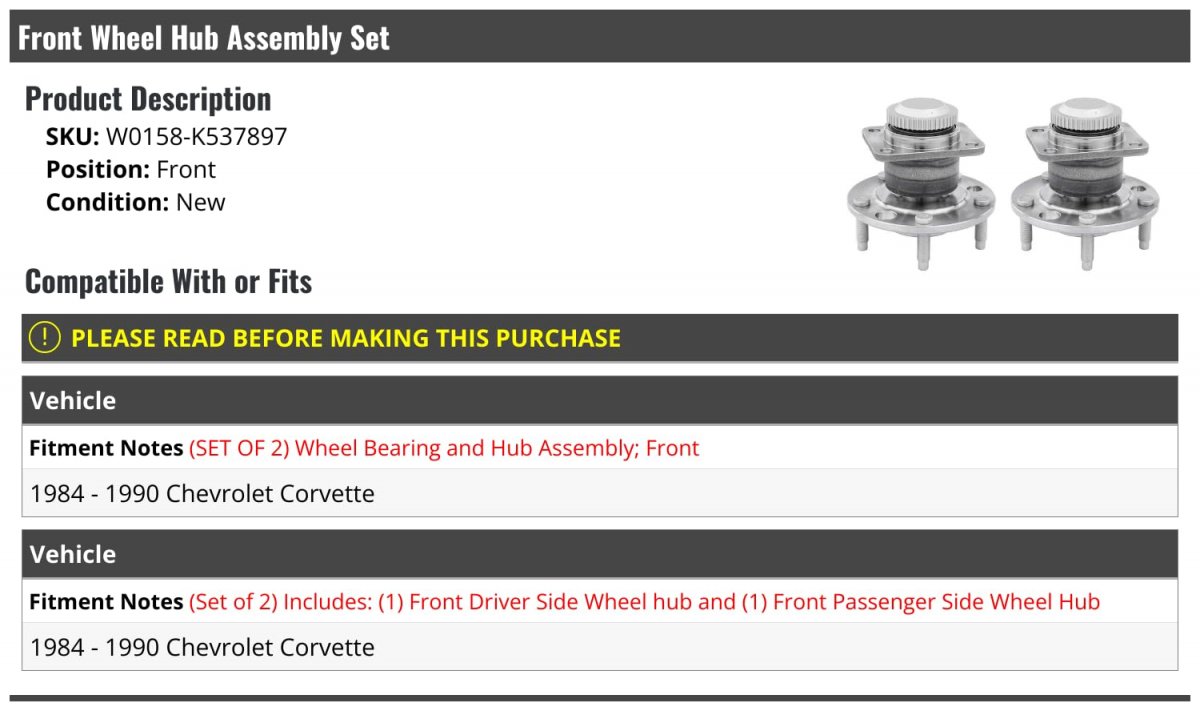Viewport: 1200px width, 711px height.
Task: Click the SKU W0158-K537897 text
Action: [166, 137]
